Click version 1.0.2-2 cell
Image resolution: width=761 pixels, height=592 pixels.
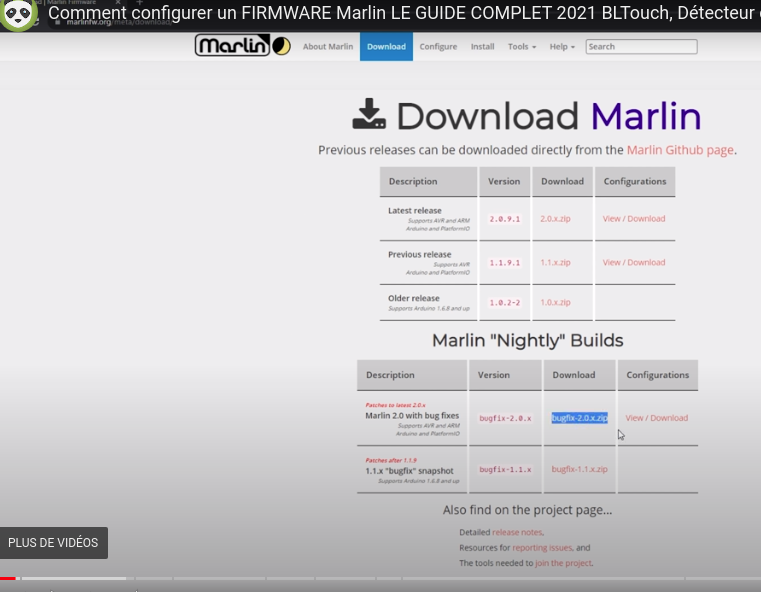point(505,303)
